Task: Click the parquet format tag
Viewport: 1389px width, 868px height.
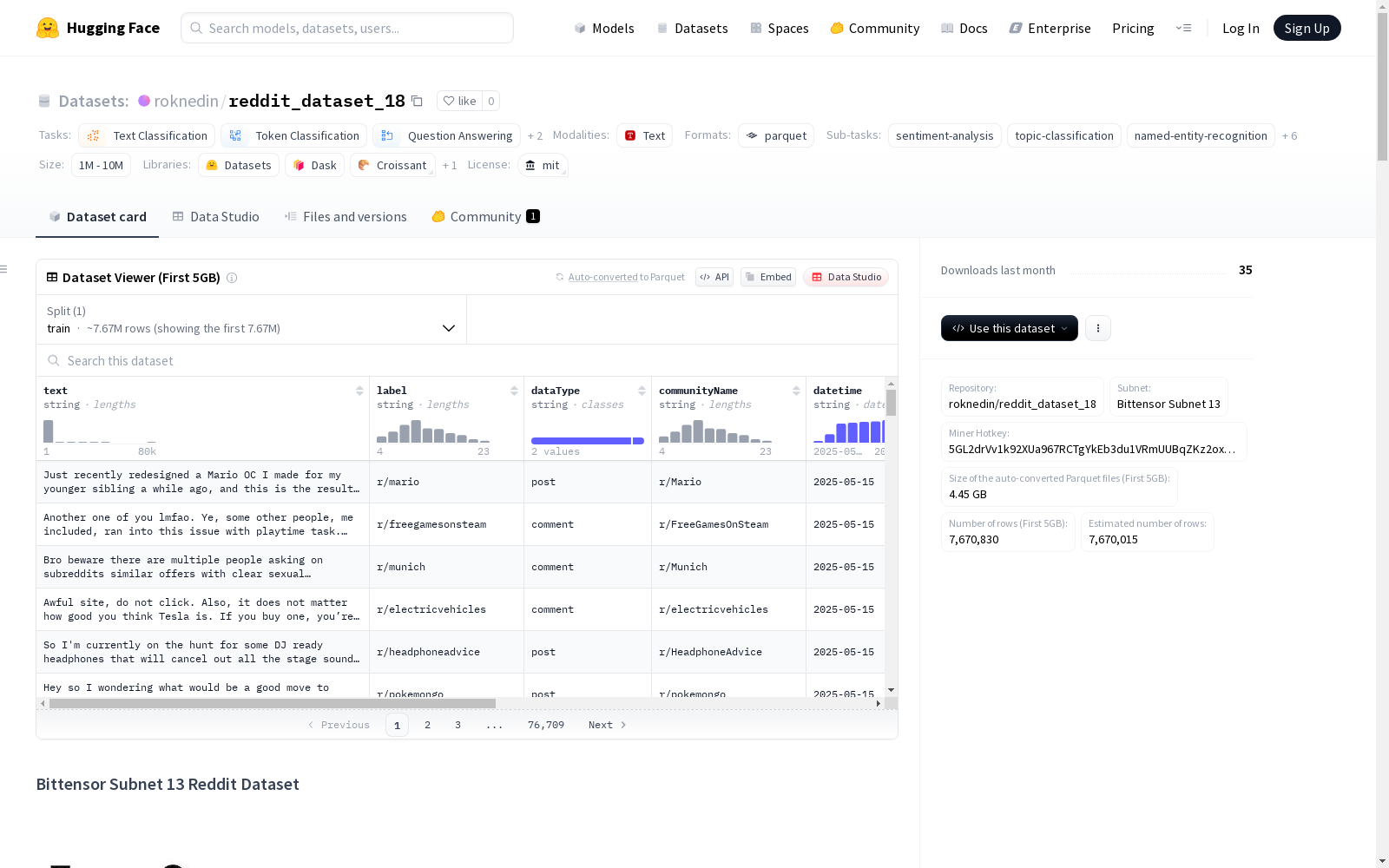Action: coord(776,135)
